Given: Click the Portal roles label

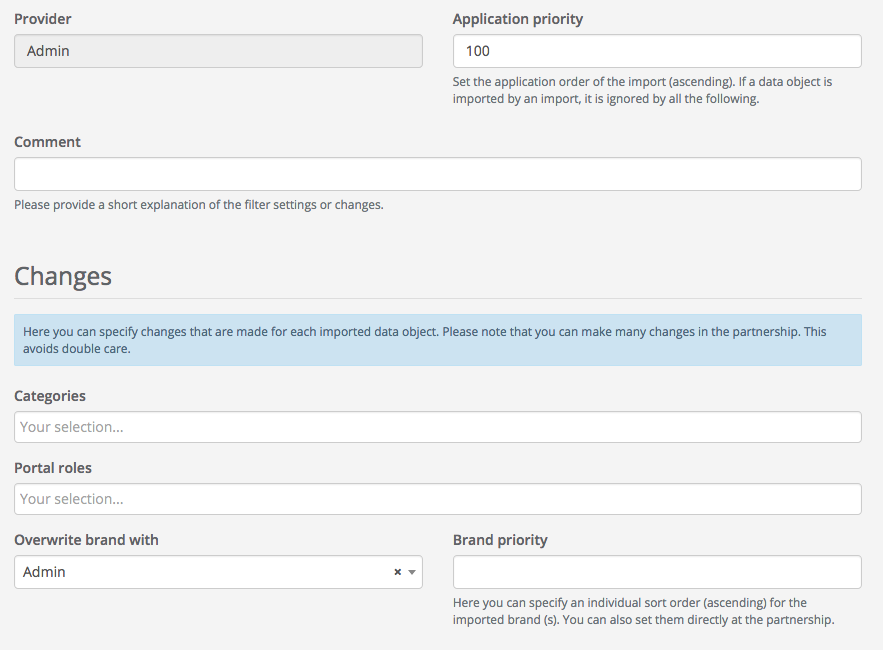Looking at the screenshot, I should tap(53, 468).
